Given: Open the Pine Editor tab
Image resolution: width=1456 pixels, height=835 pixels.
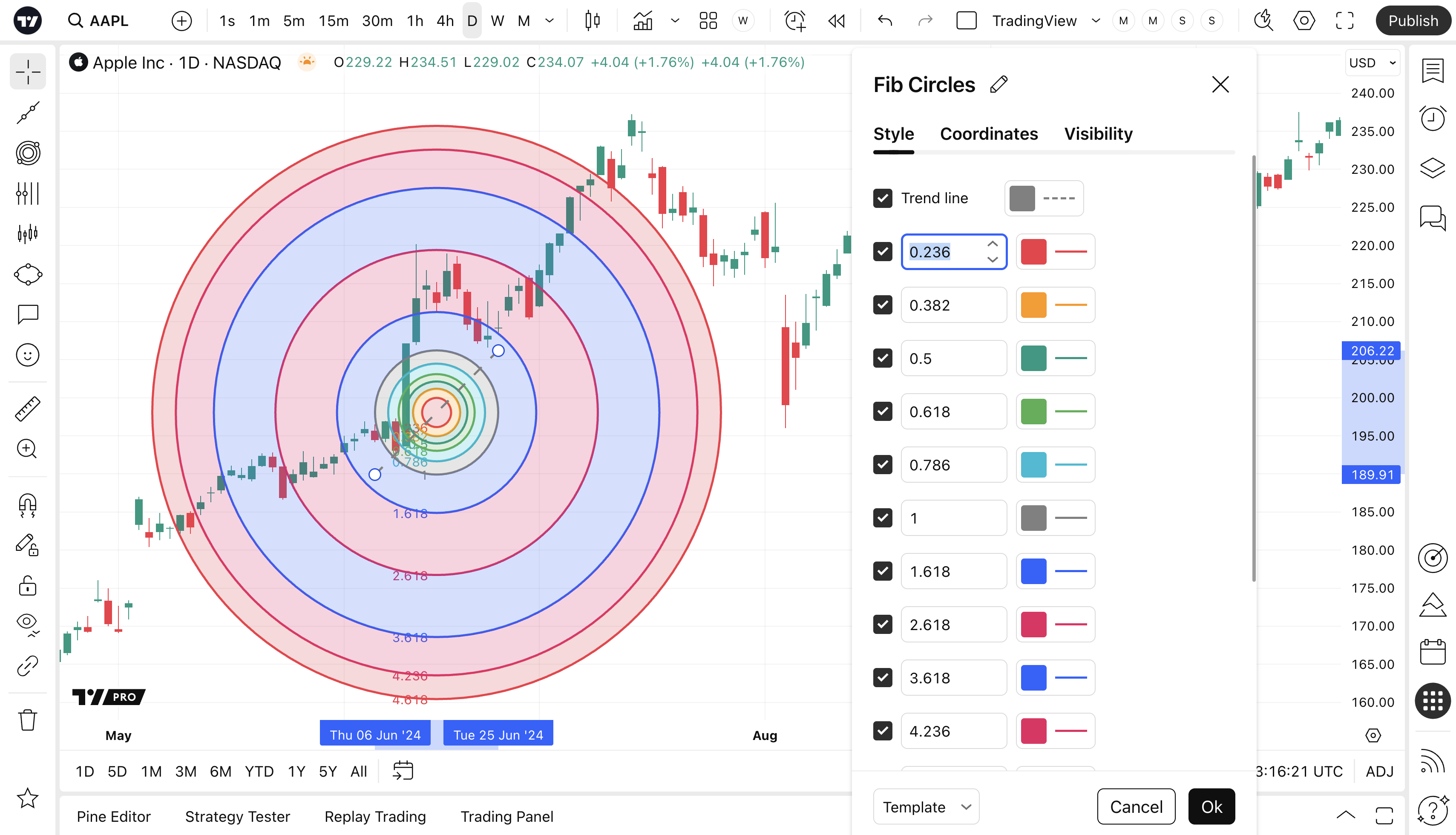Looking at the screenshot, I should tap(114, 816).
